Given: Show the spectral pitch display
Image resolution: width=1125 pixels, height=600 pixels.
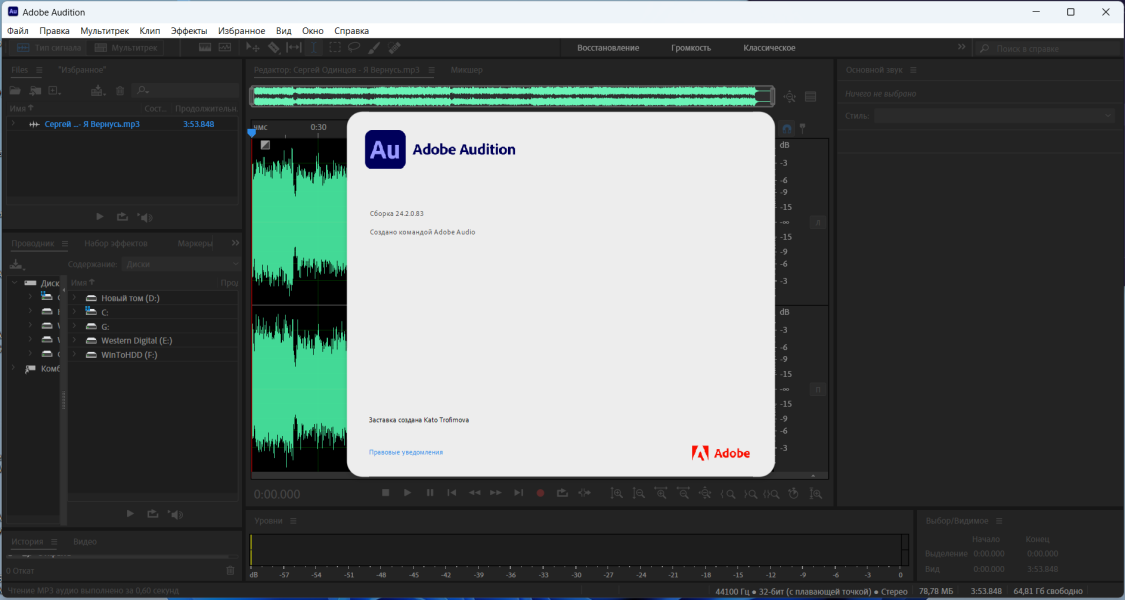Looking at the screenshot, I should tap(225, 47).
